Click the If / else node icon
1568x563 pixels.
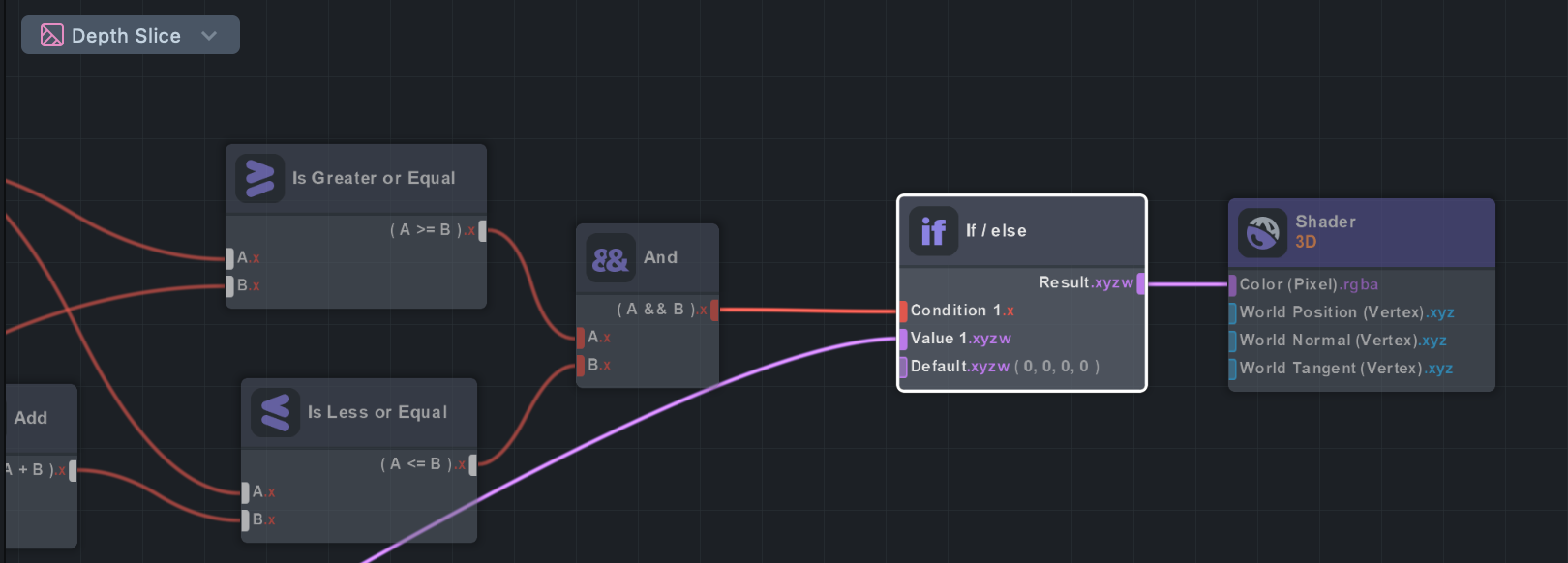tap(933, 231)
